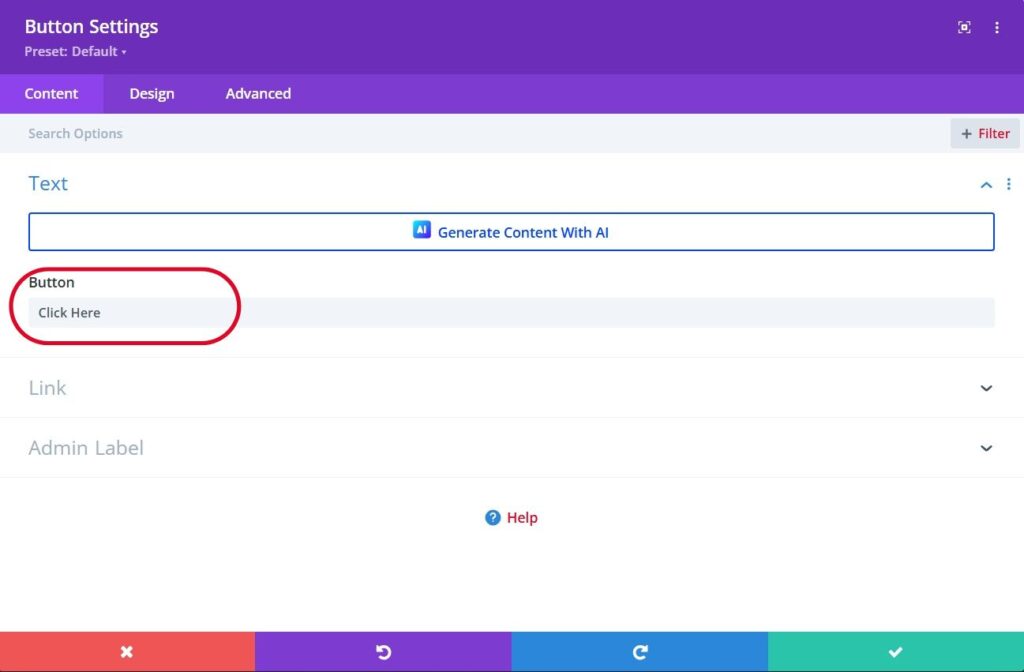Open the Filter options
Image resolution: width=1024 pixels, height=672 pixels.
985,133
